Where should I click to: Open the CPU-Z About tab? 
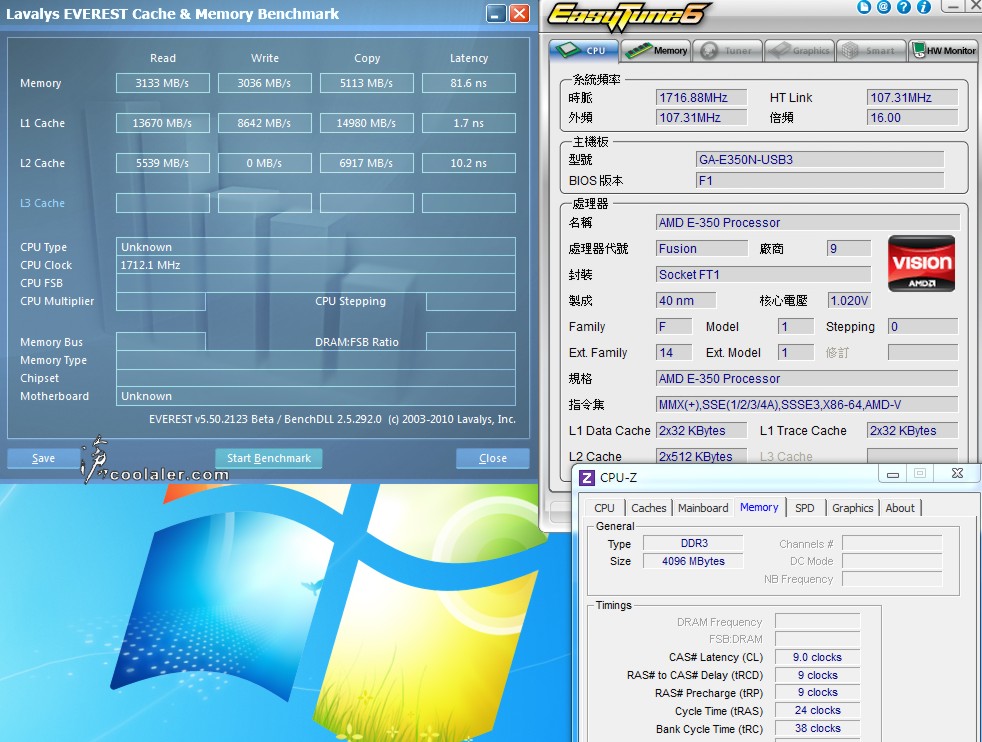(x=900, y=508)
